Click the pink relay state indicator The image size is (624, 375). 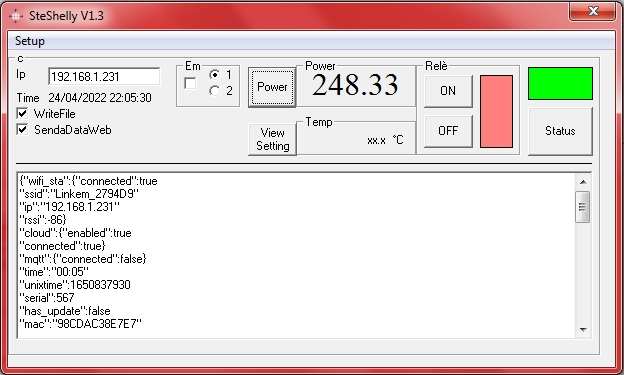tap(496, 111)
